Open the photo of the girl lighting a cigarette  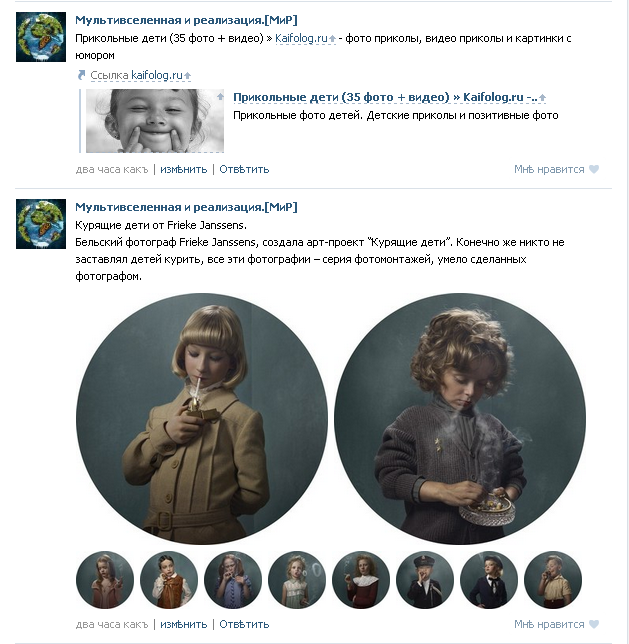point(202,419)
